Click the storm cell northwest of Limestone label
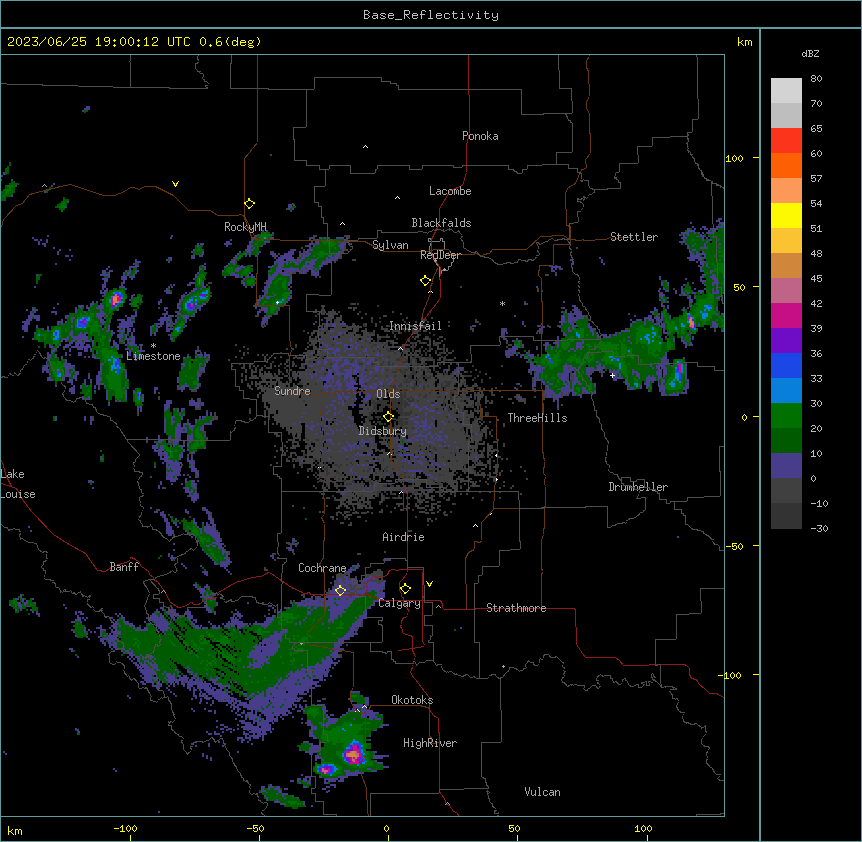The height and width of the screenshot is (842, 862). (116, 300)
